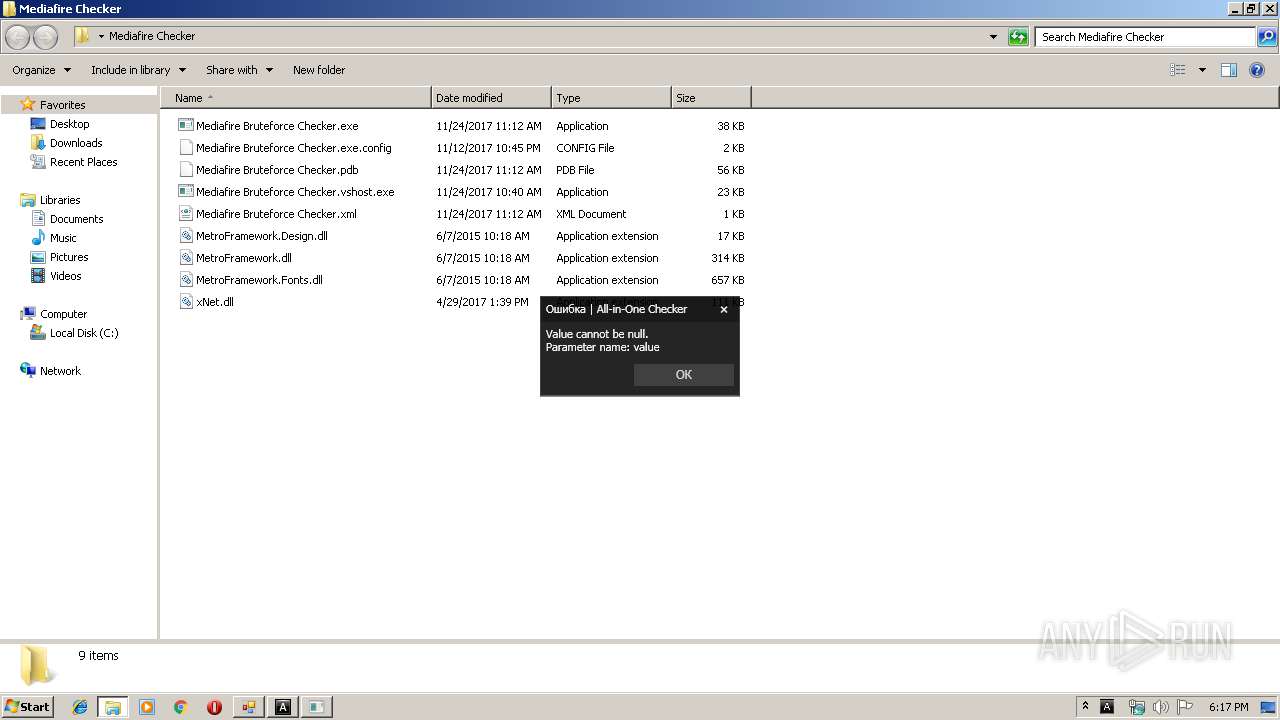Sort by Size column header
Image resolution: width=1280 pixels, height=720 pixels.
[711, 98]
